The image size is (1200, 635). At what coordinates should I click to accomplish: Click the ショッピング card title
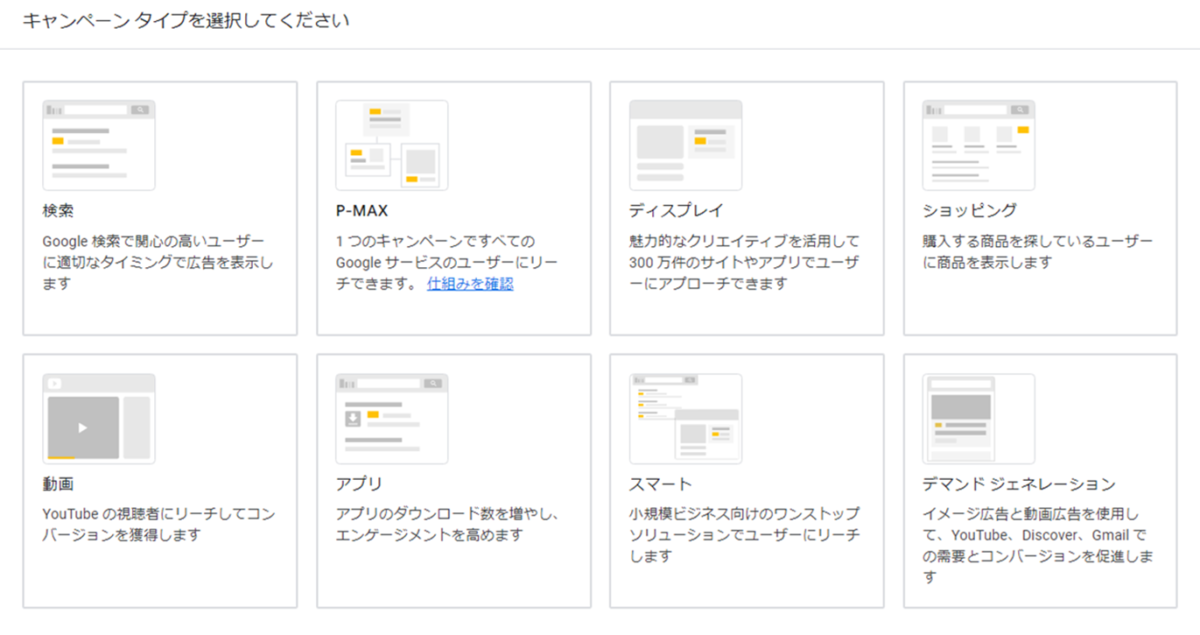tap(970, 211)
